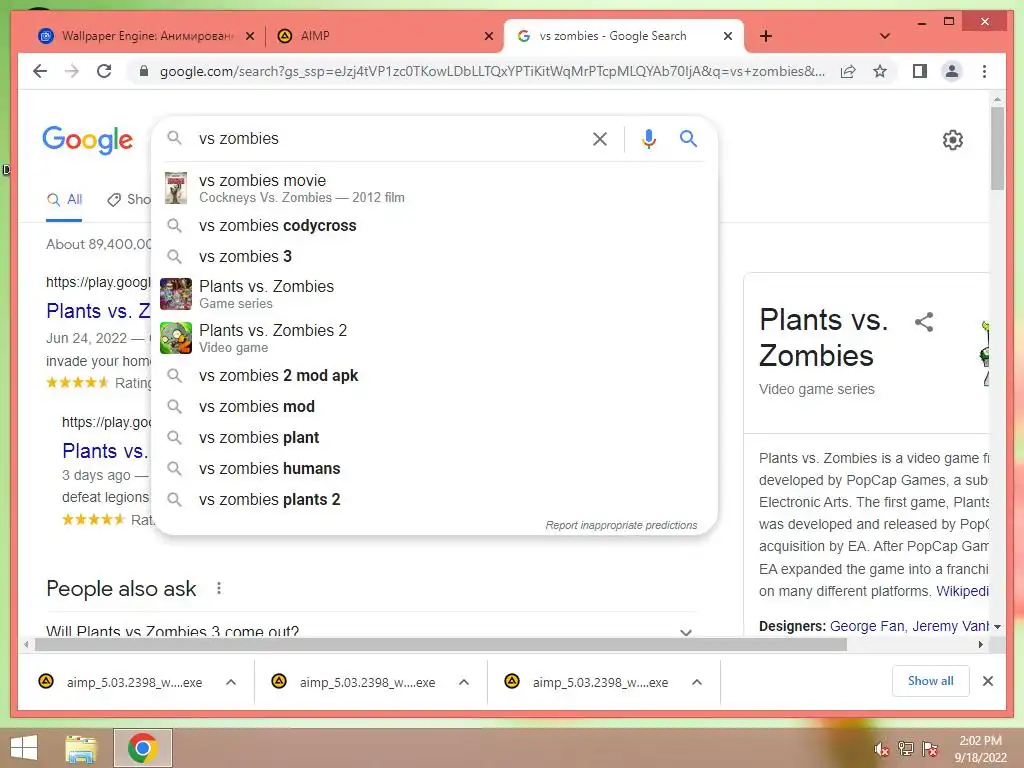This screenshot has width=1024, height=768.
Task: Switch to the Wallpaper Engine tab
Action: coord(145,36)
